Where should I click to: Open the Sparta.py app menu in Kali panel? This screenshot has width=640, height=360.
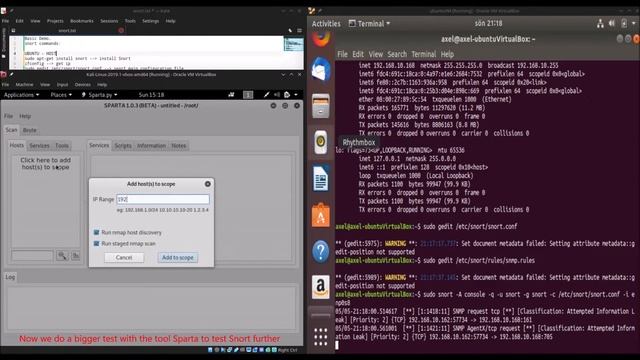99,95
